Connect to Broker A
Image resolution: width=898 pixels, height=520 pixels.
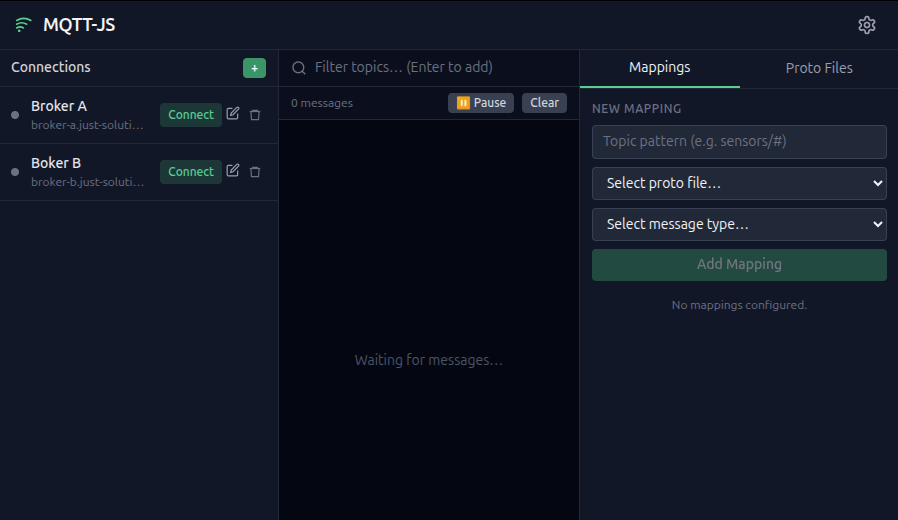[x=190, y=115]
